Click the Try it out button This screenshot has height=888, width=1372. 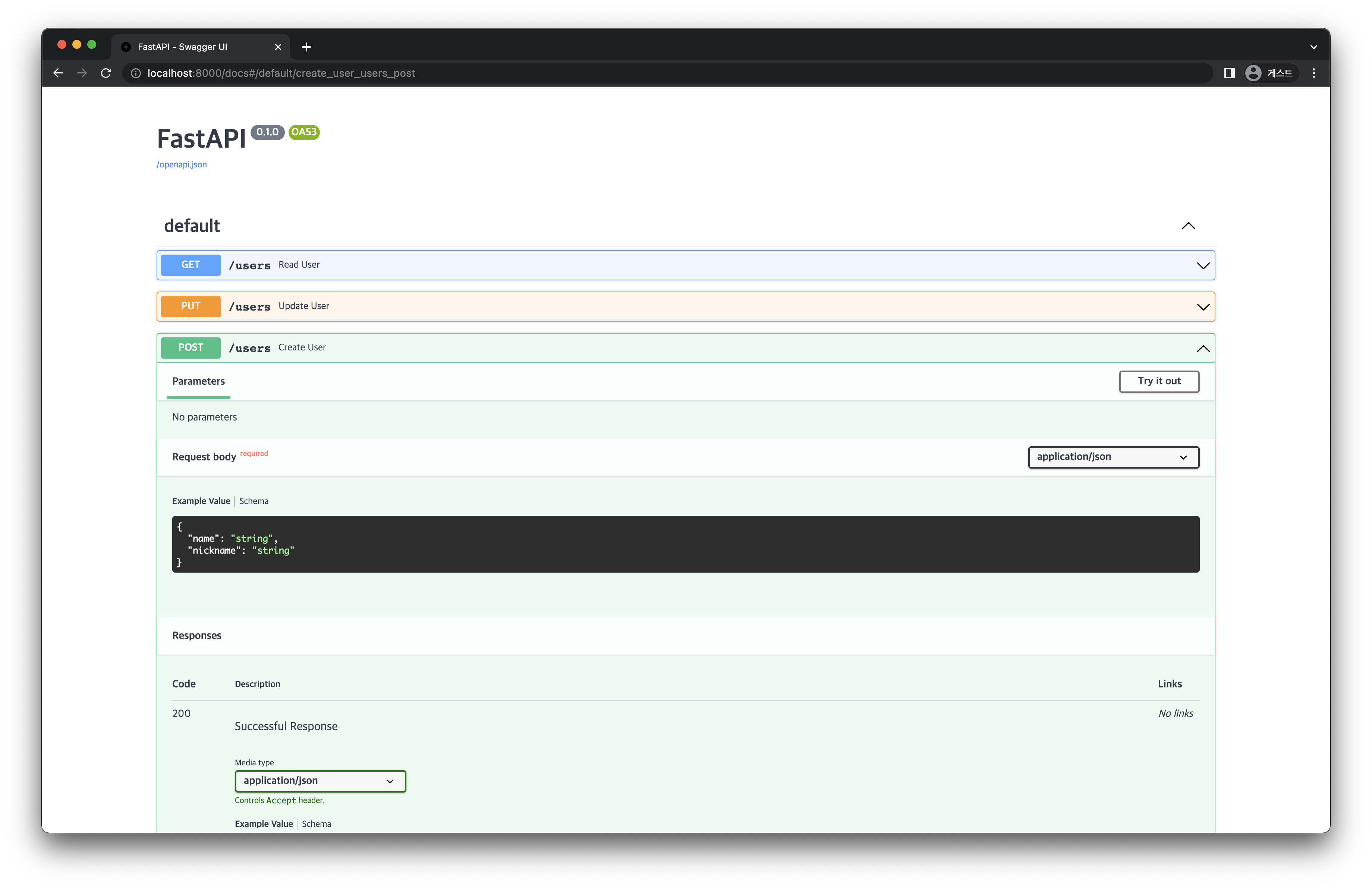[1159, 381]
